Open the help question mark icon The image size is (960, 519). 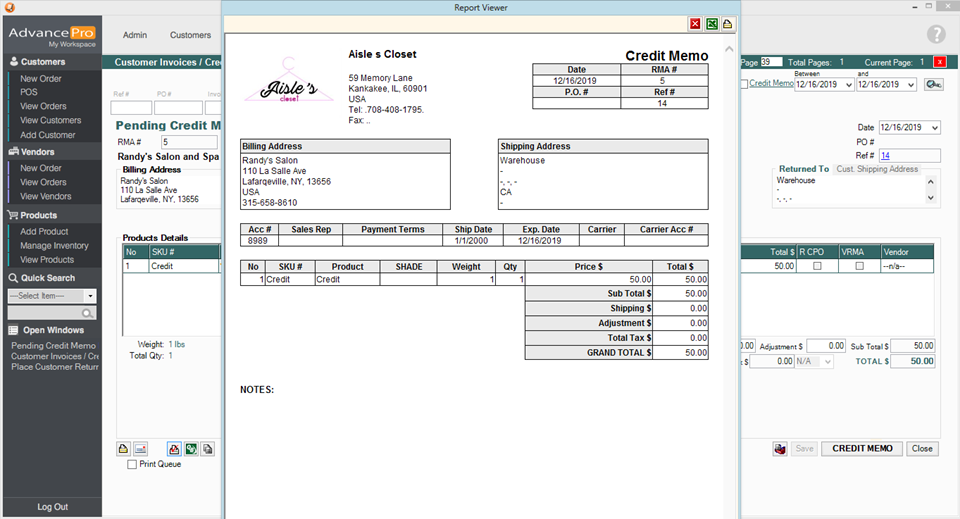point(936,34)
